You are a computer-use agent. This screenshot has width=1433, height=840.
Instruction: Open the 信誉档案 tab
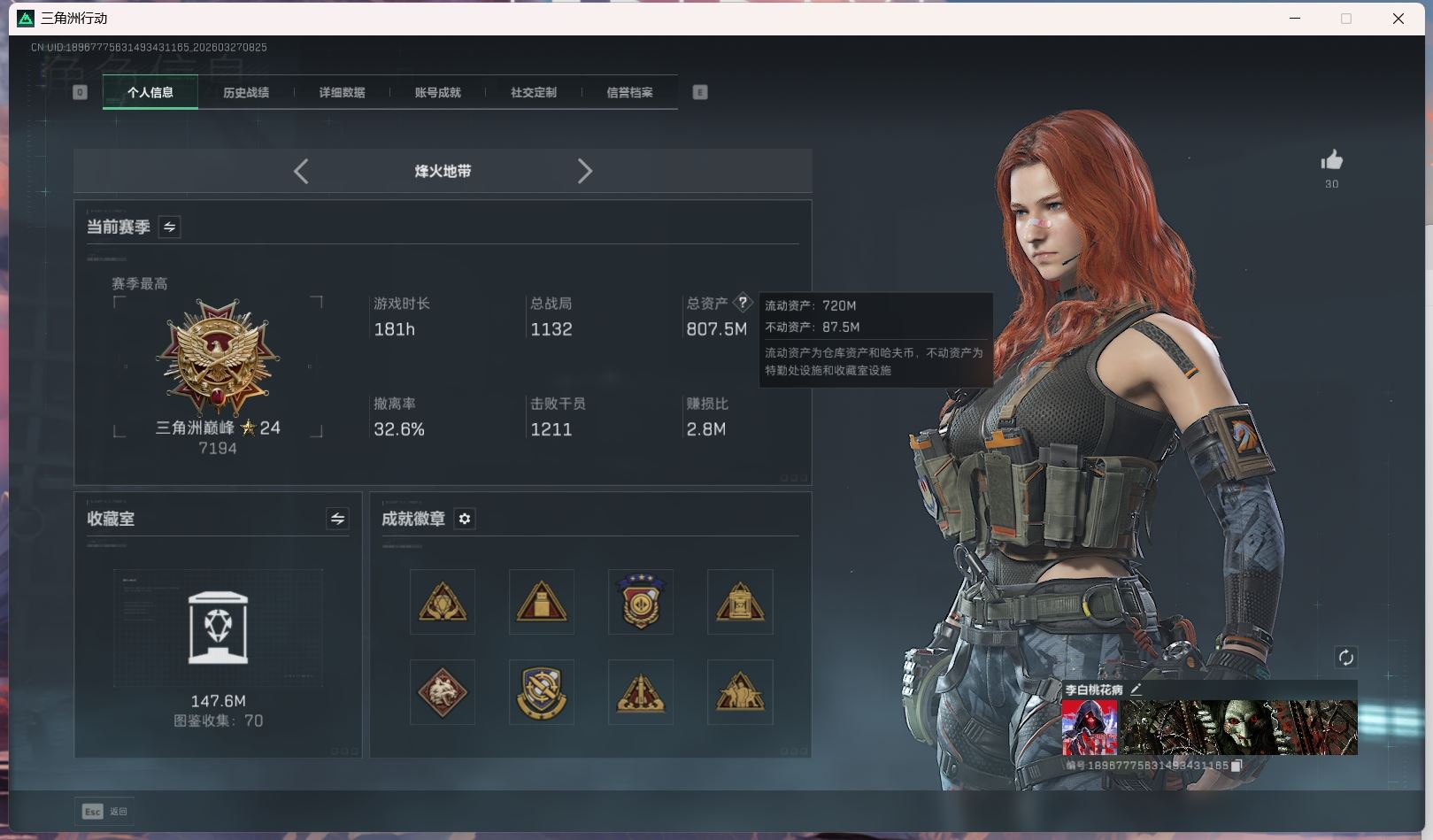pyautogui.click(x=629, y=92)
